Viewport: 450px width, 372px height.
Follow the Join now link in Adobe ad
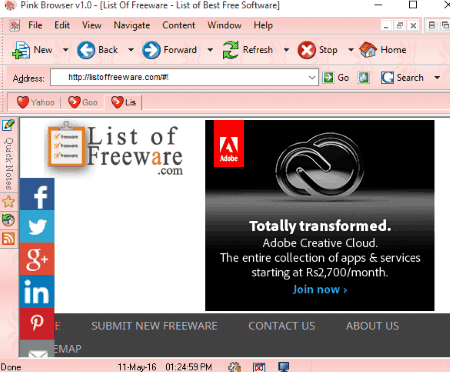pos(320,289)
